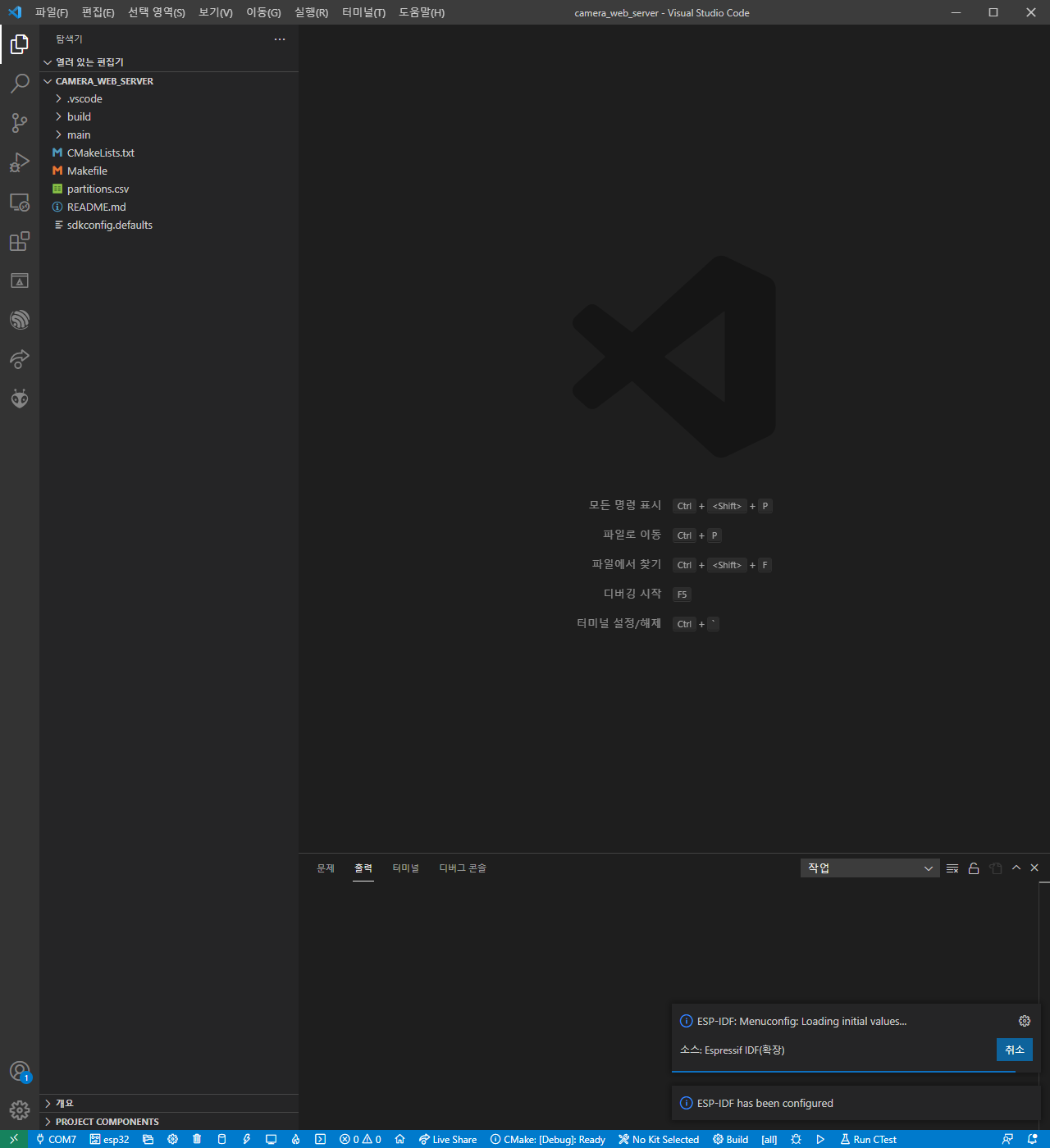Click the remote window indicator in status bar
Image resolution: width=1050 pixels, height=1148 pixels.
tap(14, 1139)
